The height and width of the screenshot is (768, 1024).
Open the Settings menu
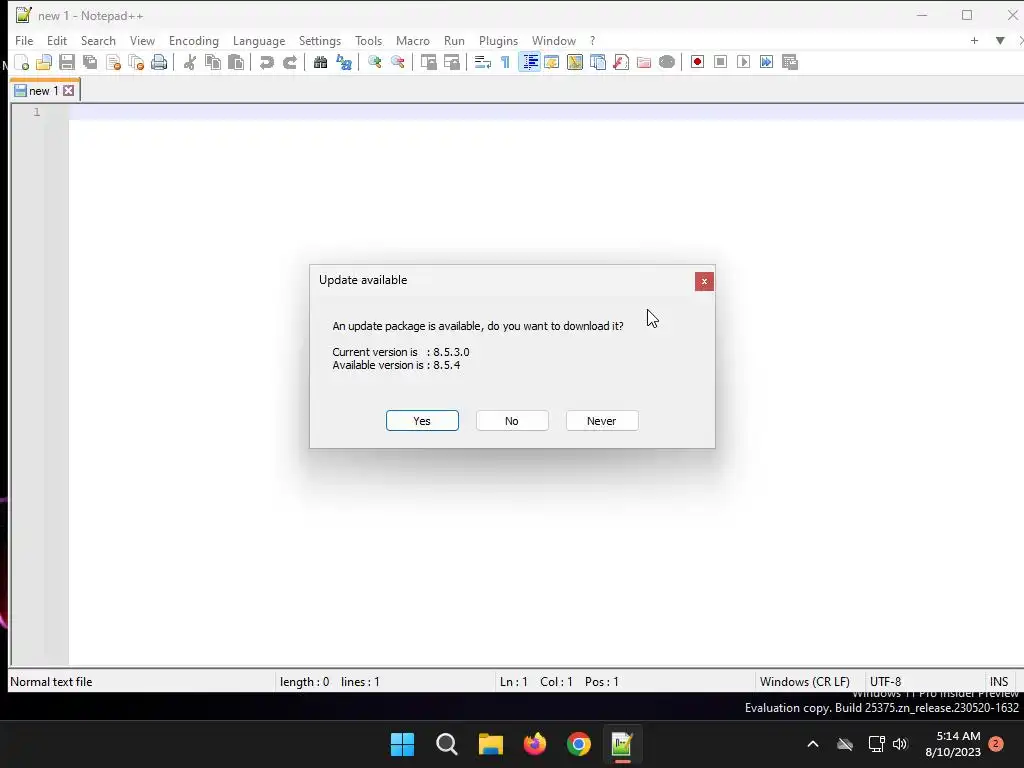[319, 40]
